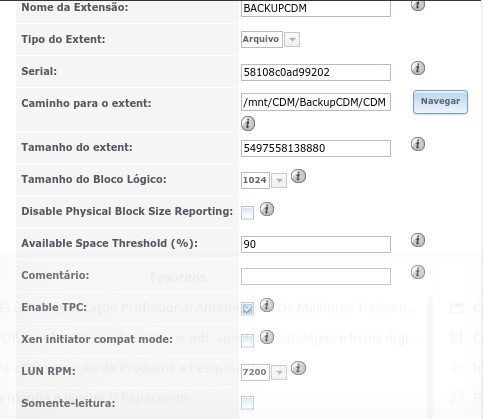Click info icon beside LUN RPM
This screenshot has height=419, width=483.
pyautogui.click(x=298, y=368)
